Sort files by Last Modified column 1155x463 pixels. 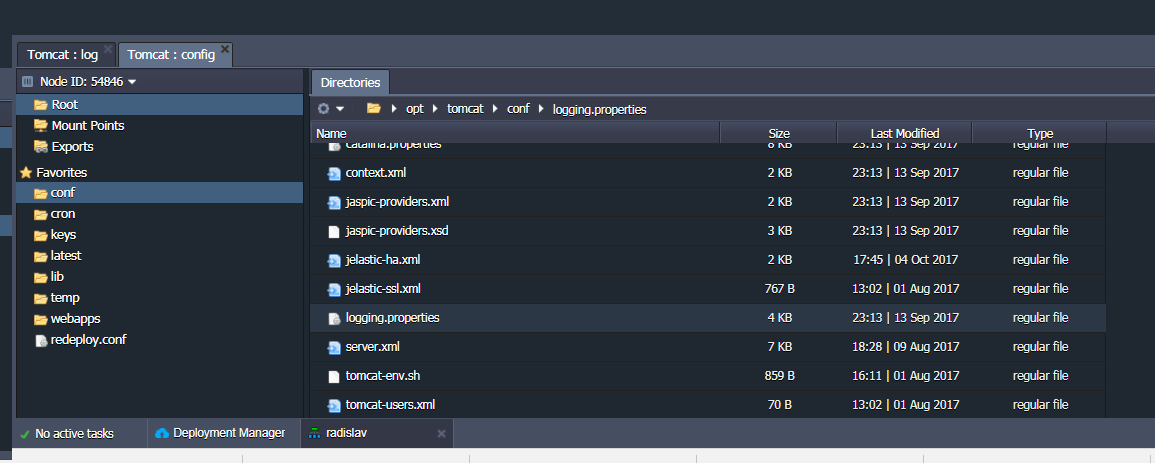click(905, 133)
